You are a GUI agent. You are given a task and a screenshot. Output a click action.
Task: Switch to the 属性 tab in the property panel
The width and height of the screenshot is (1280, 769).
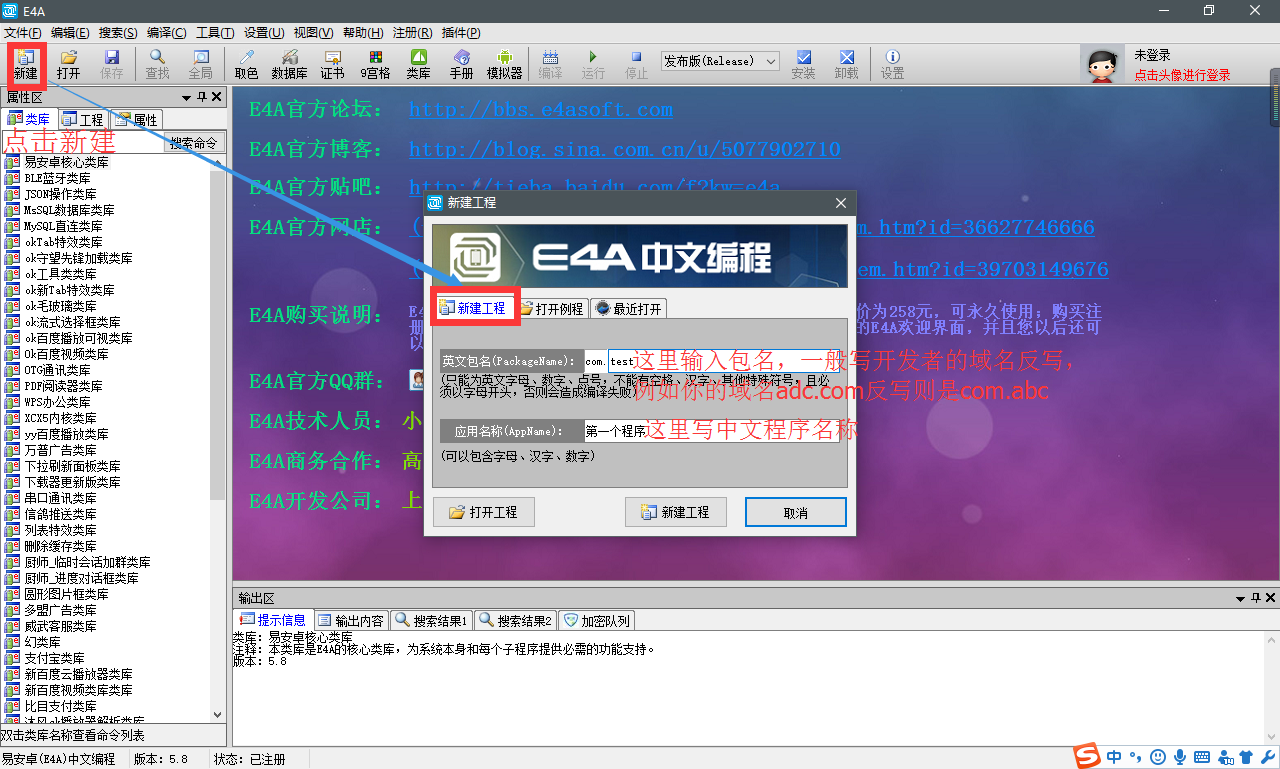point(136,120)
